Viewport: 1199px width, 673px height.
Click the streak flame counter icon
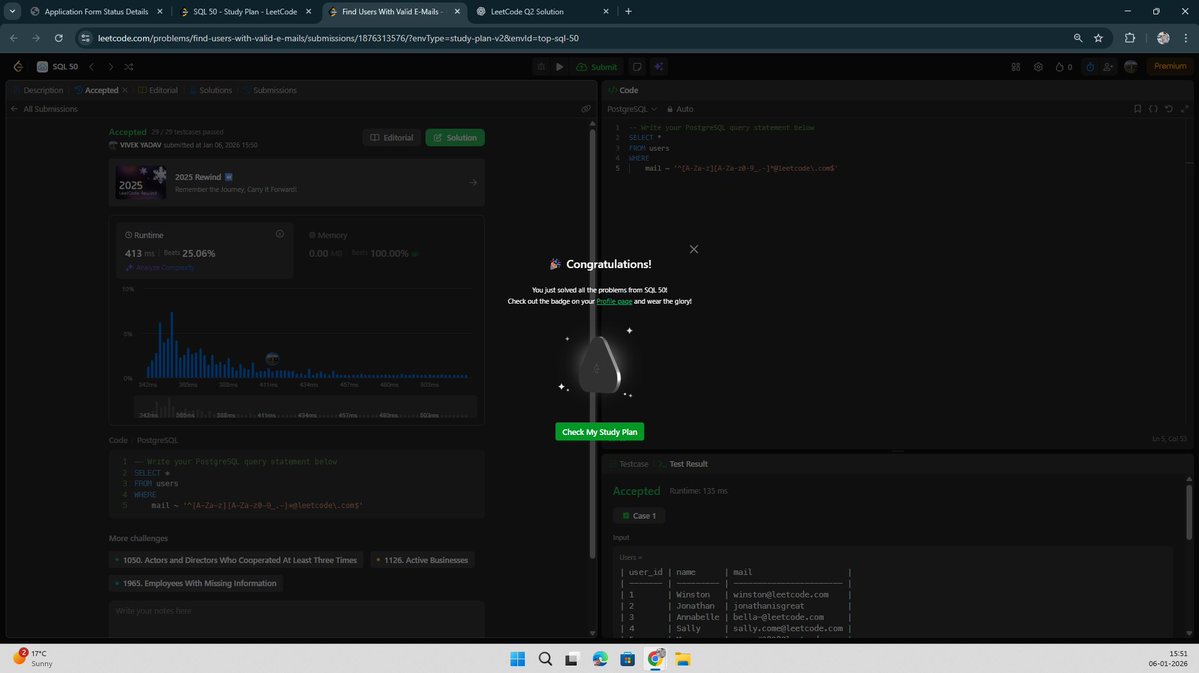(x=1064, y=67)
